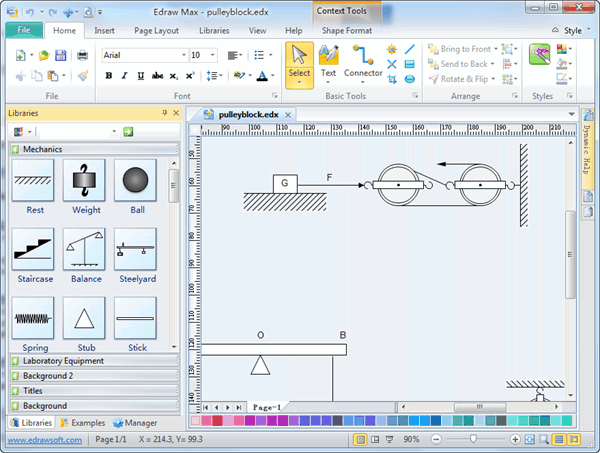
Task: Pick the Spring shape icon
Action: [35, 317]
